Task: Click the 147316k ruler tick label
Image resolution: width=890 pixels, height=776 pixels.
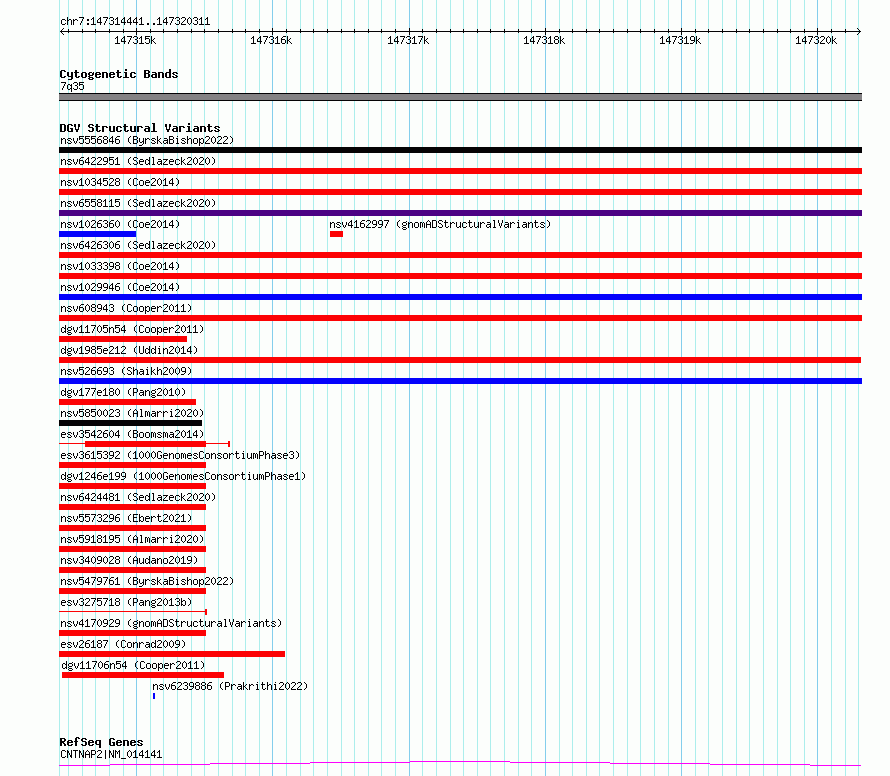Action: coord(271,40)
